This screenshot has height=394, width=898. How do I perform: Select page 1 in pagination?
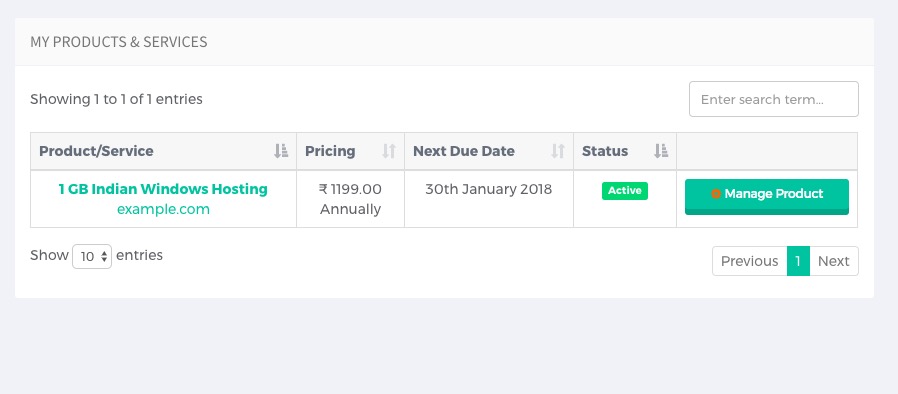(x=798, y=261)
